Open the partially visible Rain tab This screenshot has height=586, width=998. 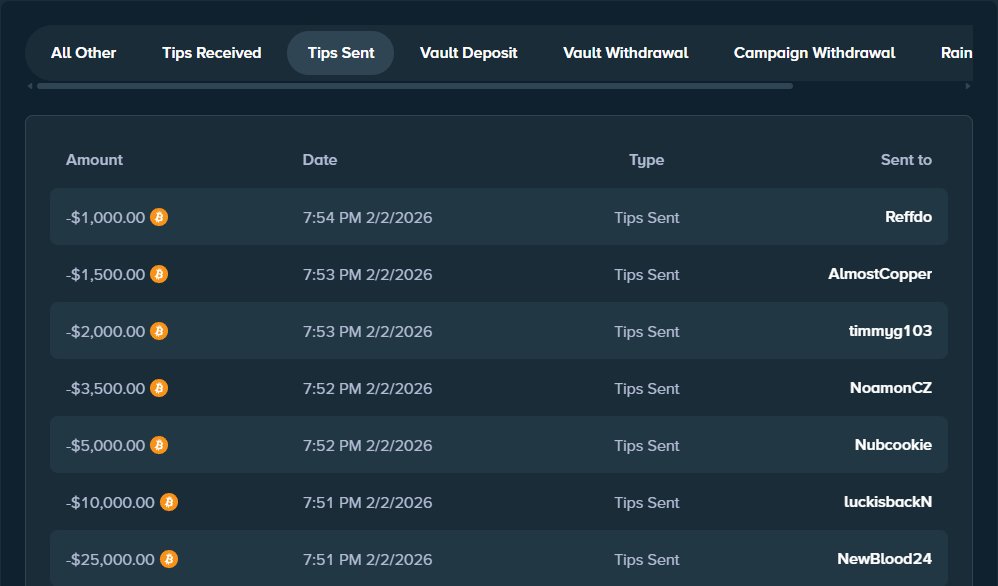click(x=956, y=53)
